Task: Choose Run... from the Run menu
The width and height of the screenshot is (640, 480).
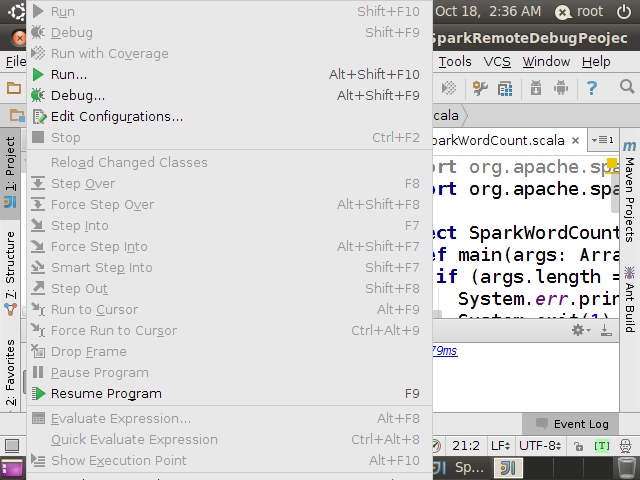Action: 229,75
